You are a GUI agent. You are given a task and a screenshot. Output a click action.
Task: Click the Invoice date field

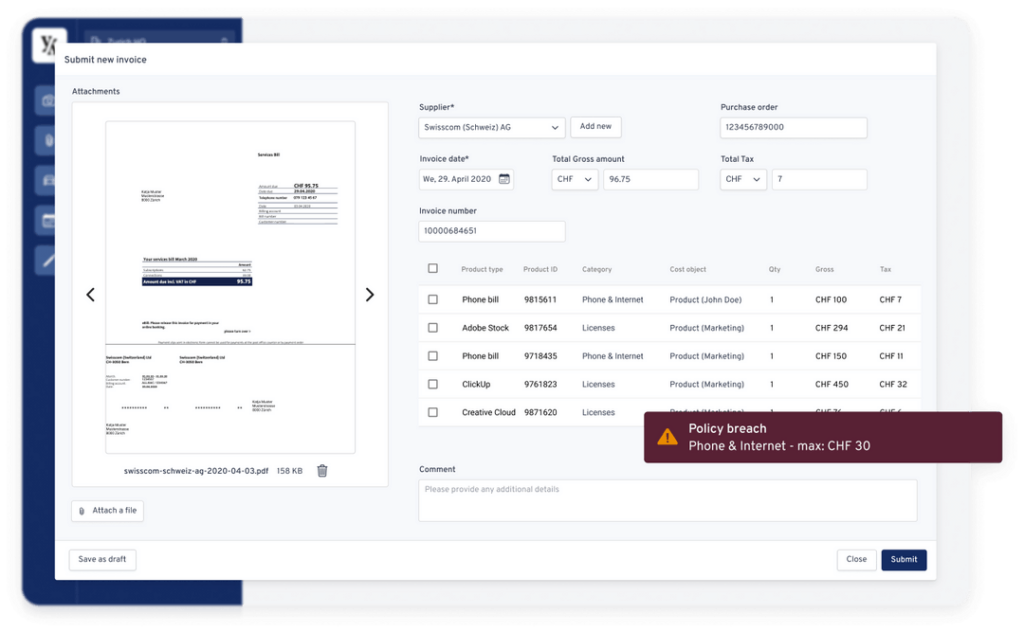(466, 179)
